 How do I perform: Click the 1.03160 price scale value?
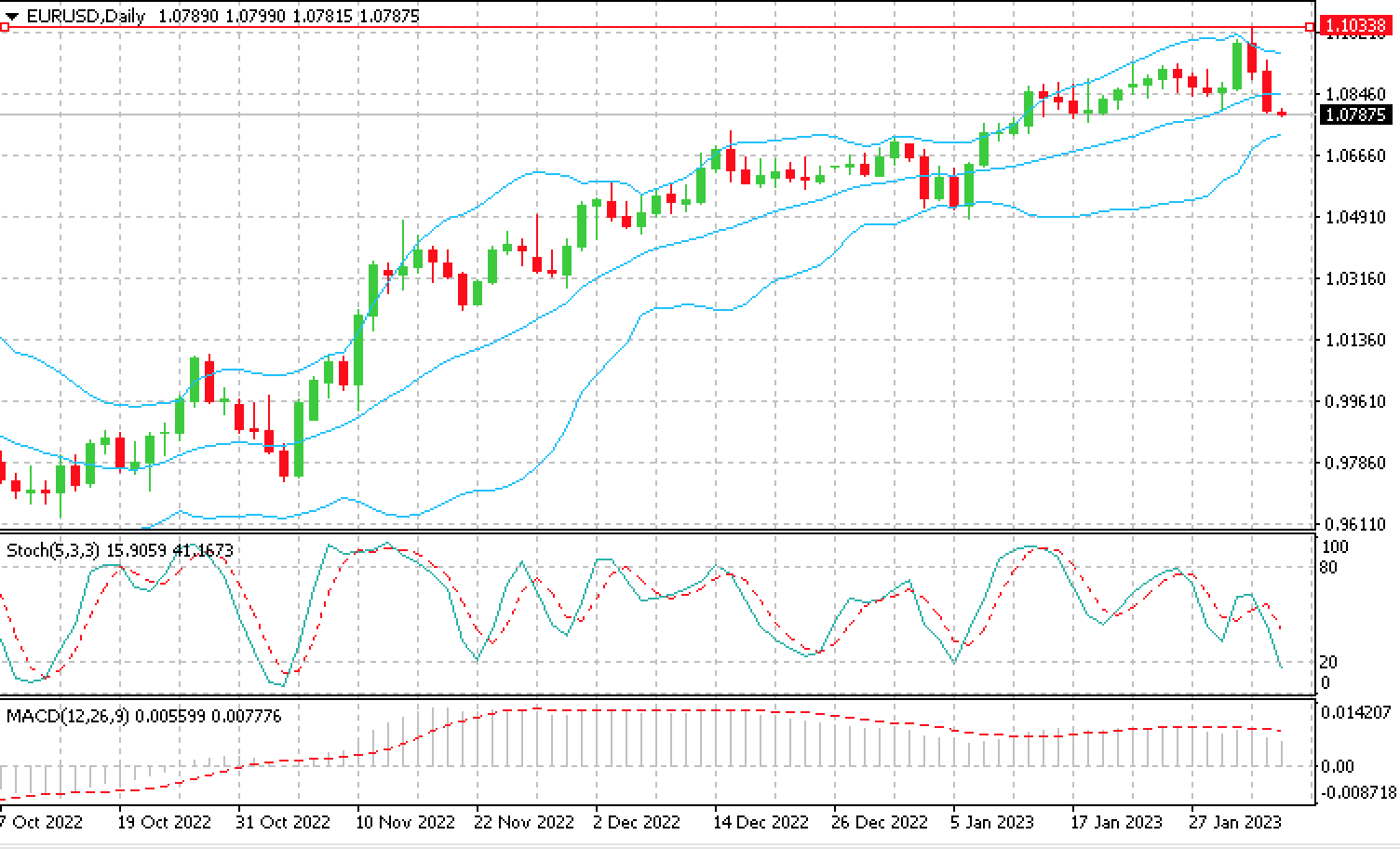click(1355, 278)
